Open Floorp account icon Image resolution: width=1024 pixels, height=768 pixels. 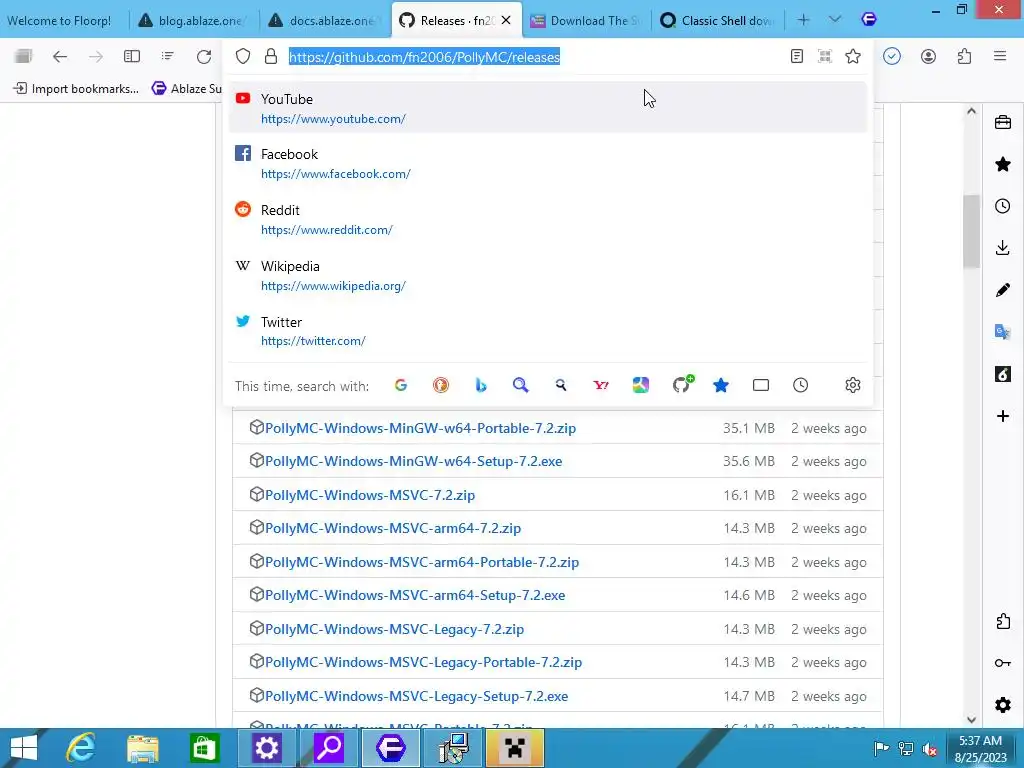(928, 57)
